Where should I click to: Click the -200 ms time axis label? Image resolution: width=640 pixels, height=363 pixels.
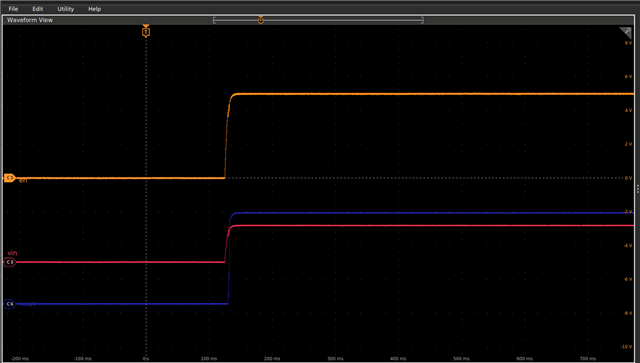(20, 359)
